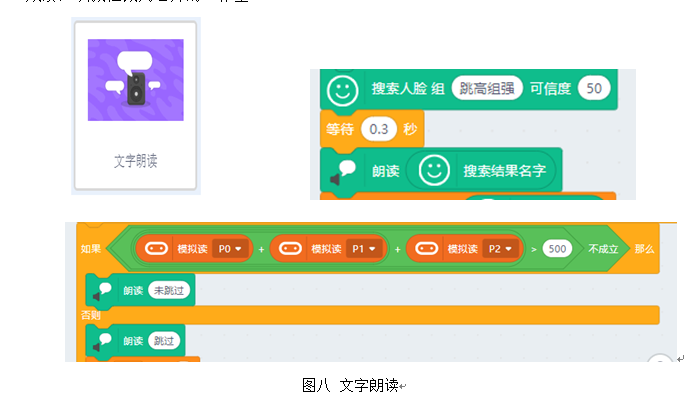Click the 模拟读 label before P1
The image size is (695, 394).
(x=326, y=249)
